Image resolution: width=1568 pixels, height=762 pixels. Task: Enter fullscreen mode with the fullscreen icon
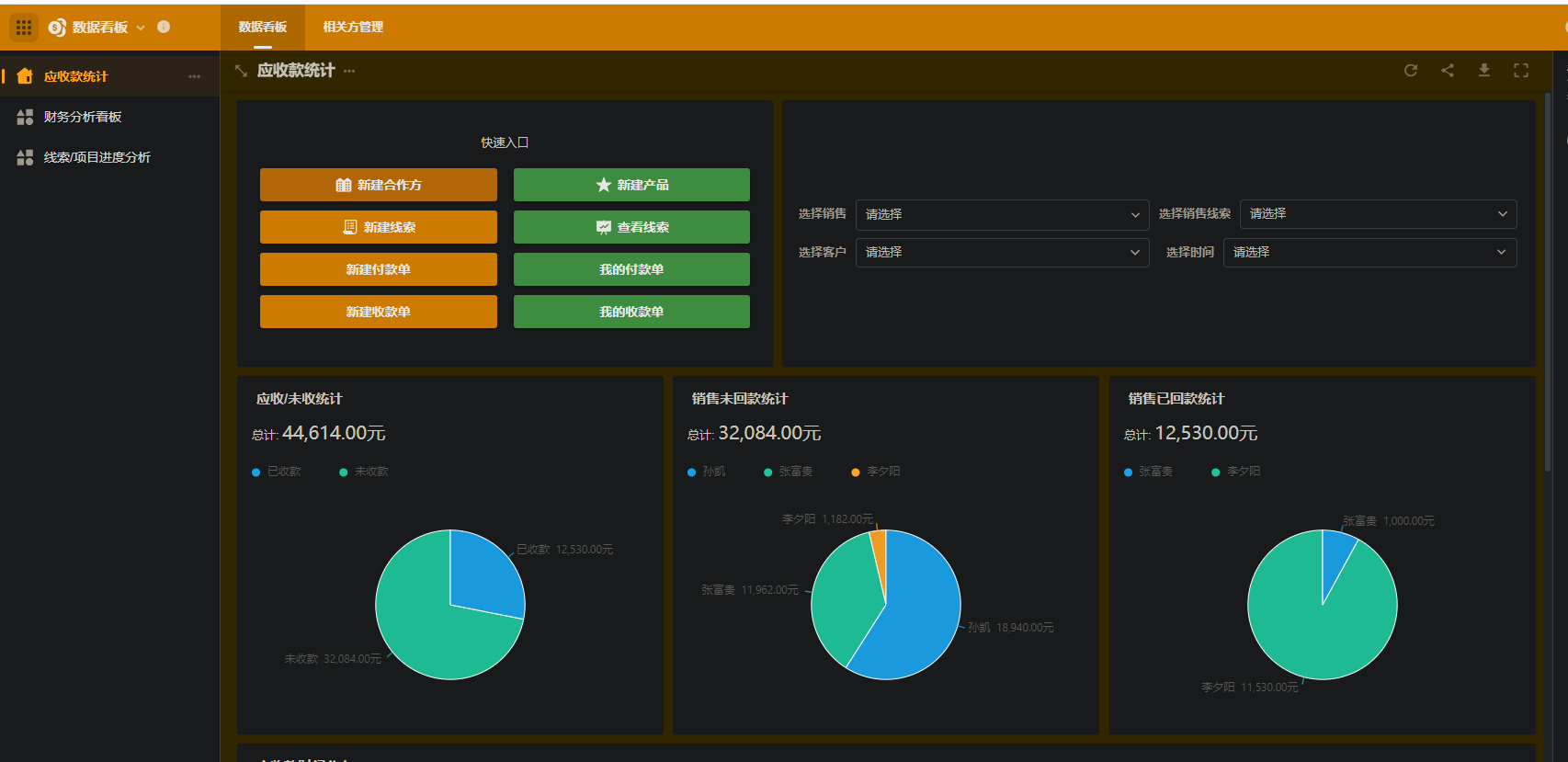point(1521,71)
